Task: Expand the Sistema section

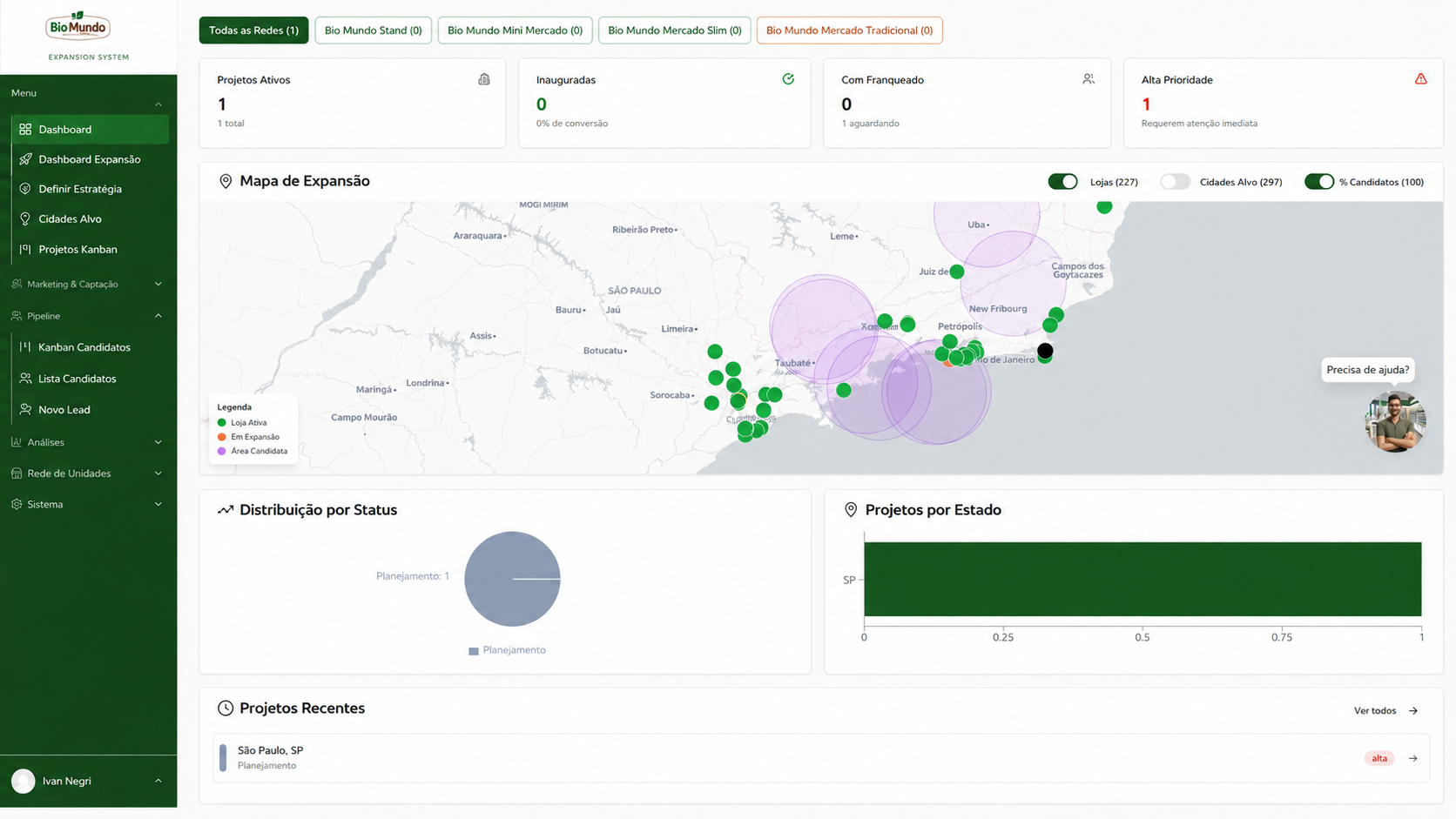Action: pyautogui.click(x=158, y=504)
